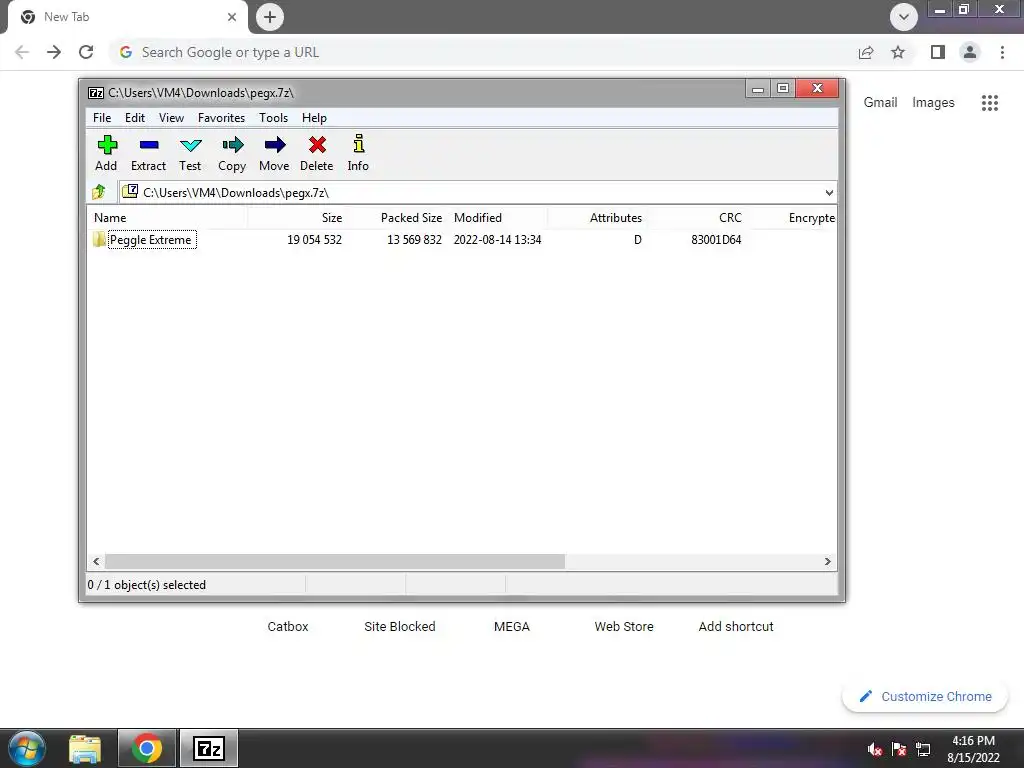The height and width of the screenshot is (768, 1024).
Task: Bookmark this tab with the star icon
Action: click(898, 52)
